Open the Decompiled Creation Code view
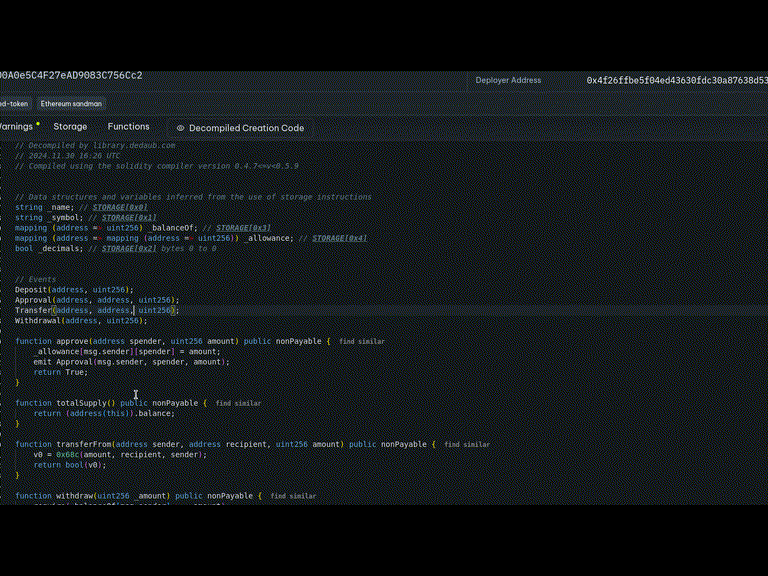 tap(246, 128)
